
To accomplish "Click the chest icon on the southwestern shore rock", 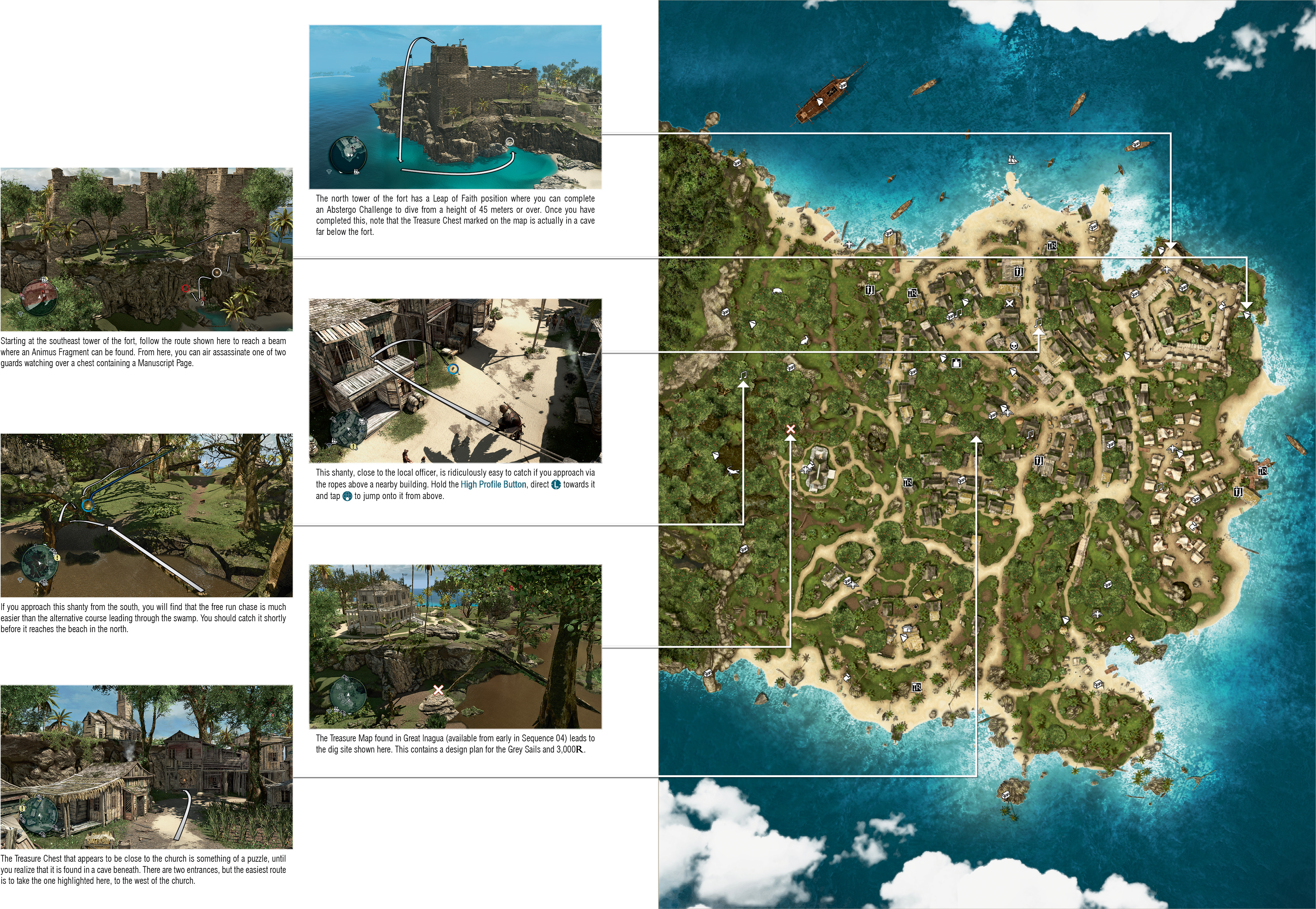I will (708, 673).
